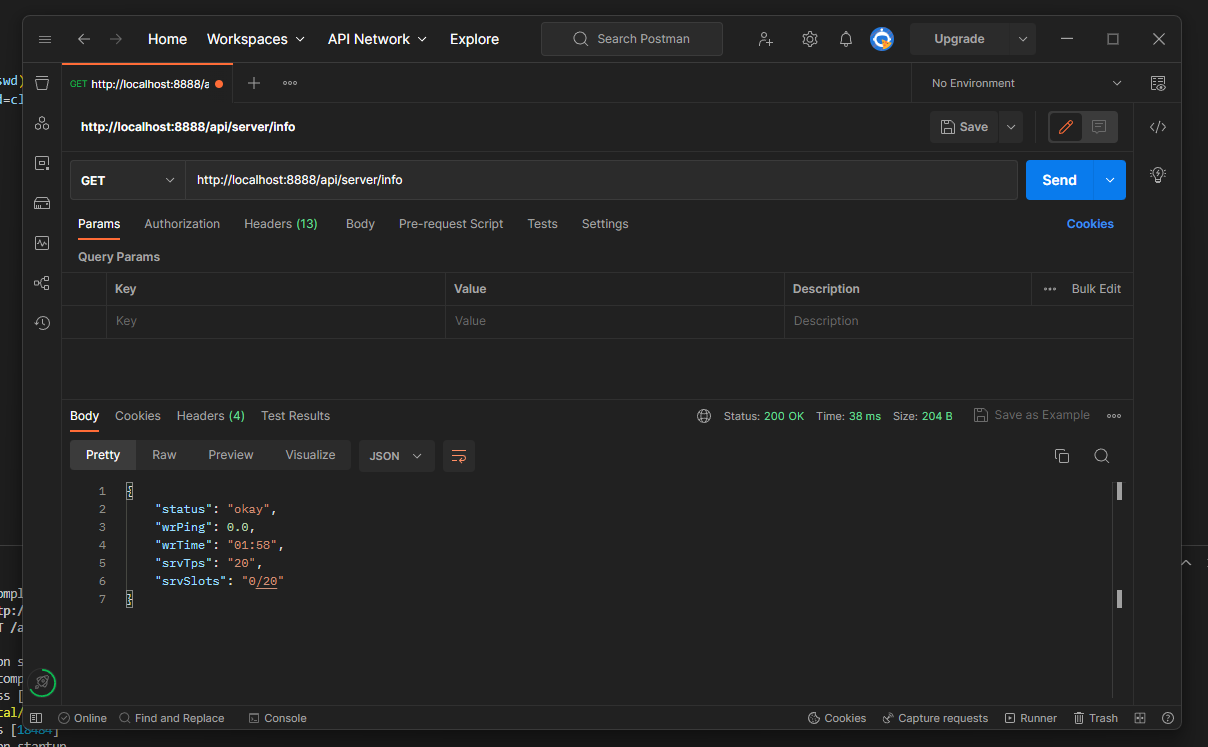Open the request Settings tab
Viewport: 1208px width, 747px height.
[605, 224]
